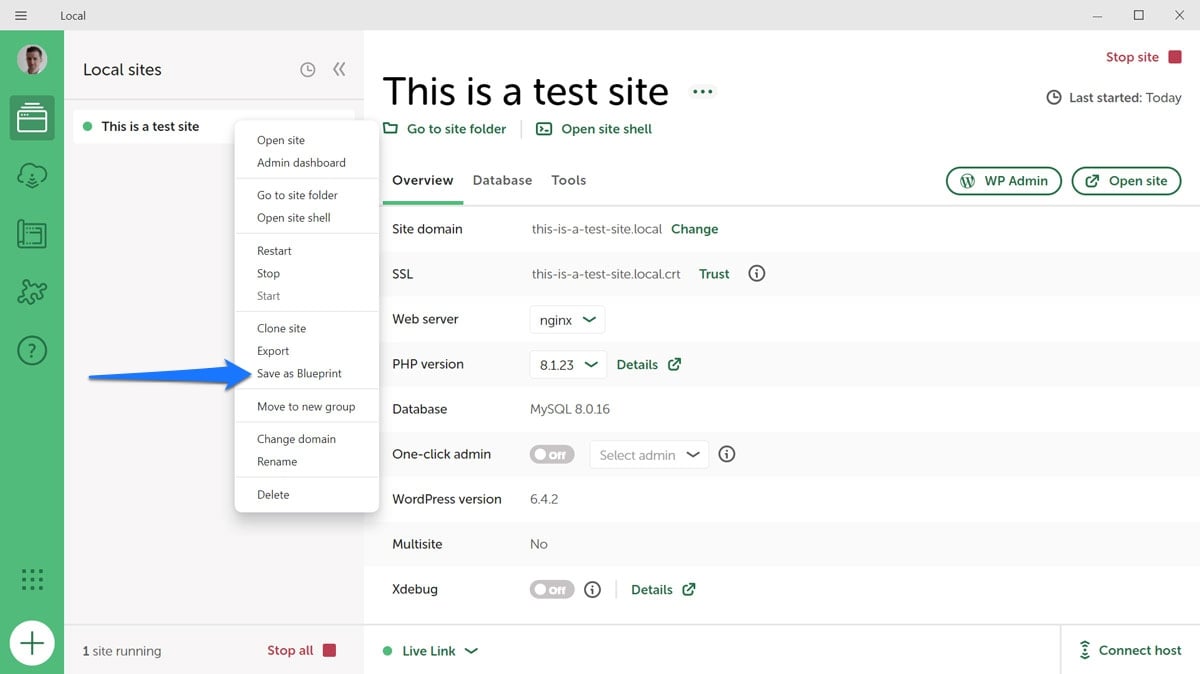
Task: Open the Cloud Backups sidebar icon
Action: point(32,177)
